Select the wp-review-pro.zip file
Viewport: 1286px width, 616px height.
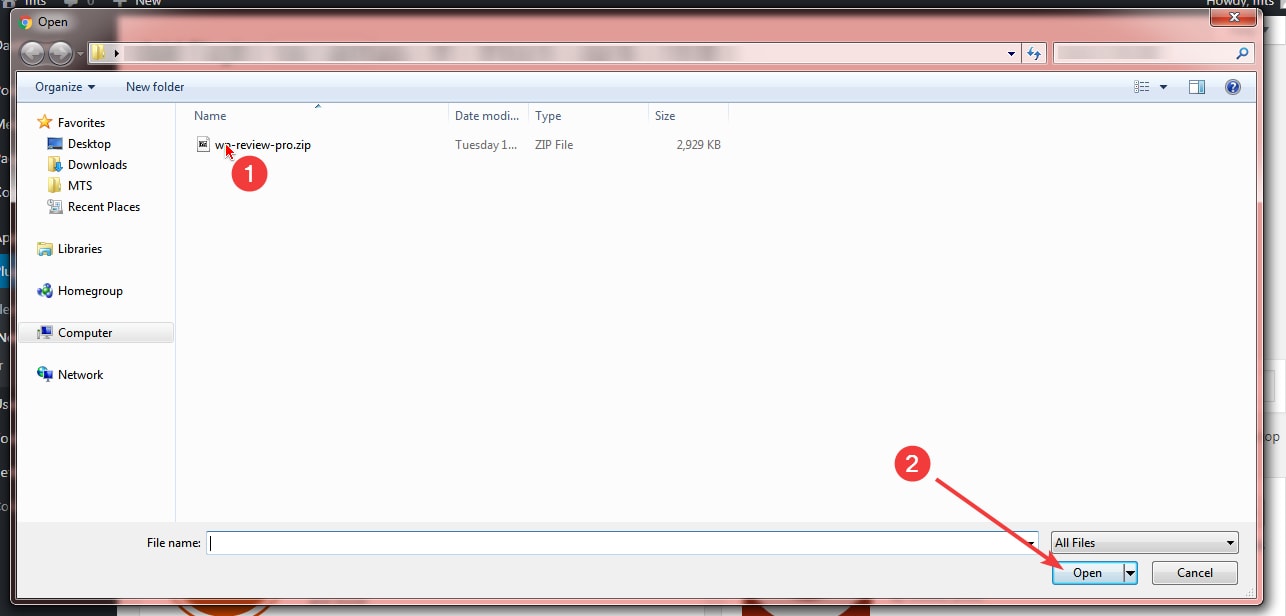262,145
